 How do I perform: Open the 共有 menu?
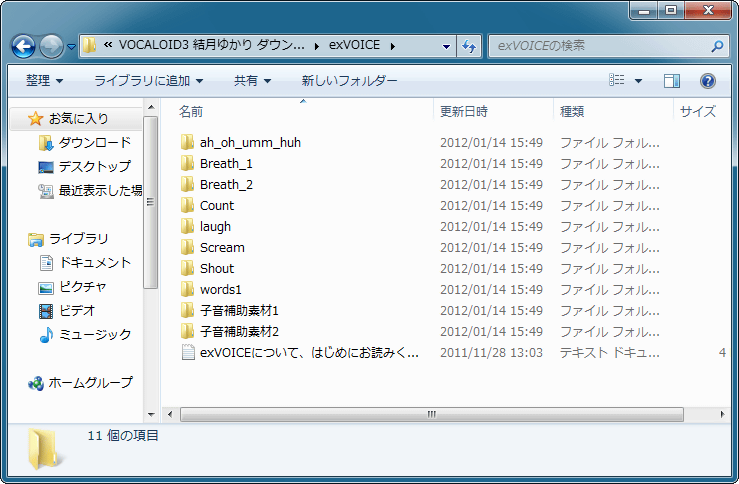click(x=253, y=81)
